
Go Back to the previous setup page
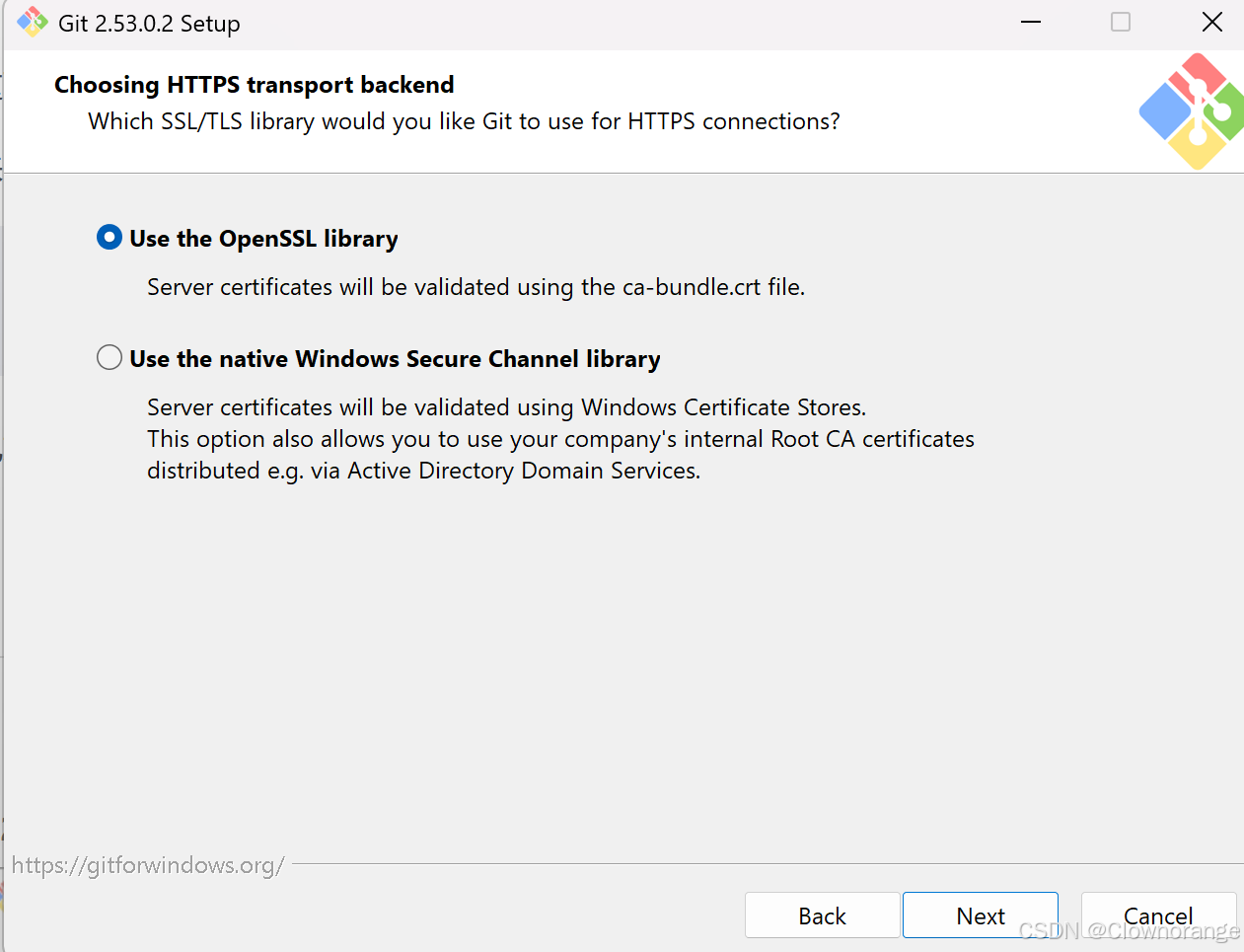[822, 915]
